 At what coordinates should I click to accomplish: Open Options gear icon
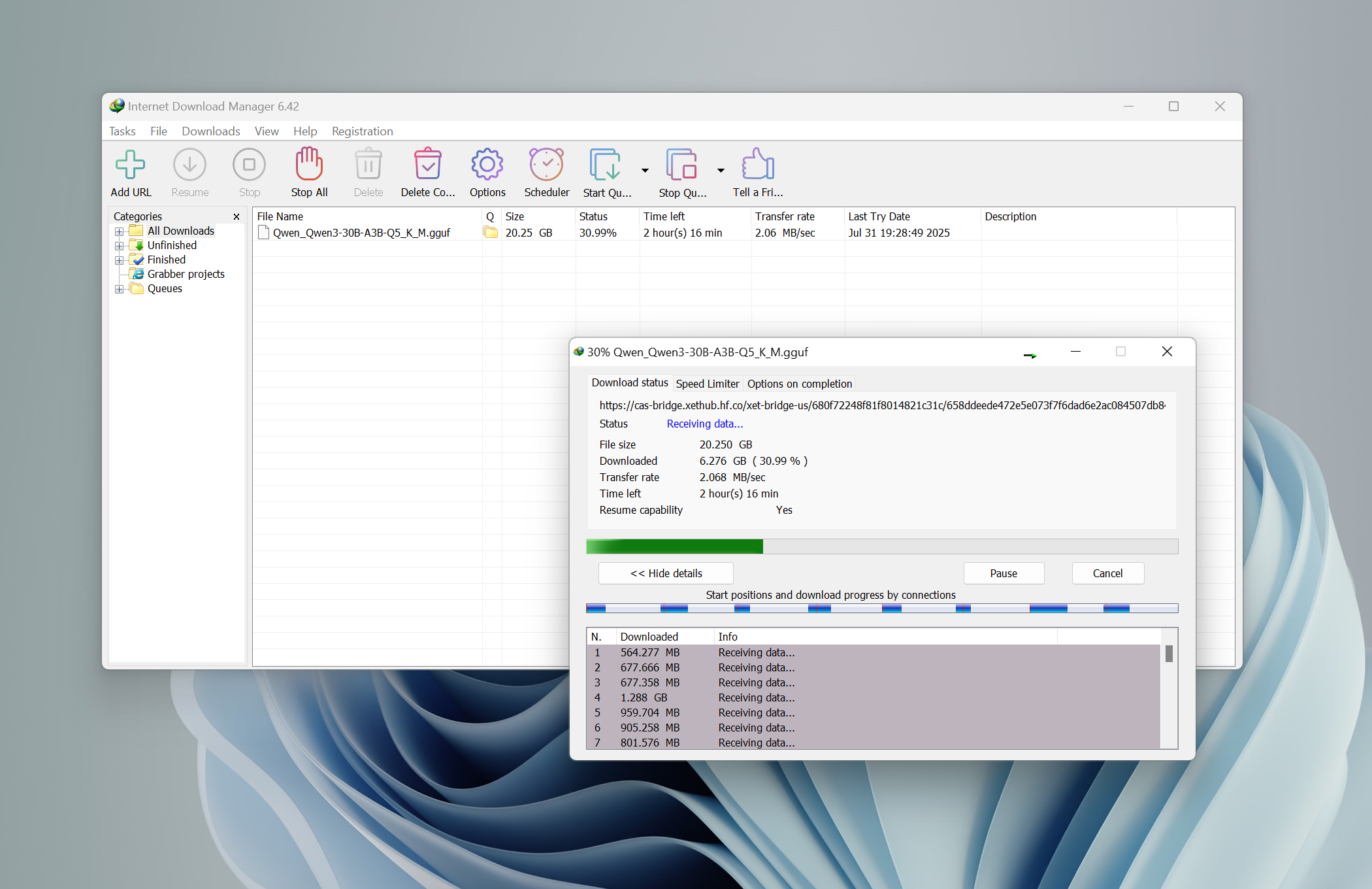point(487,164)
